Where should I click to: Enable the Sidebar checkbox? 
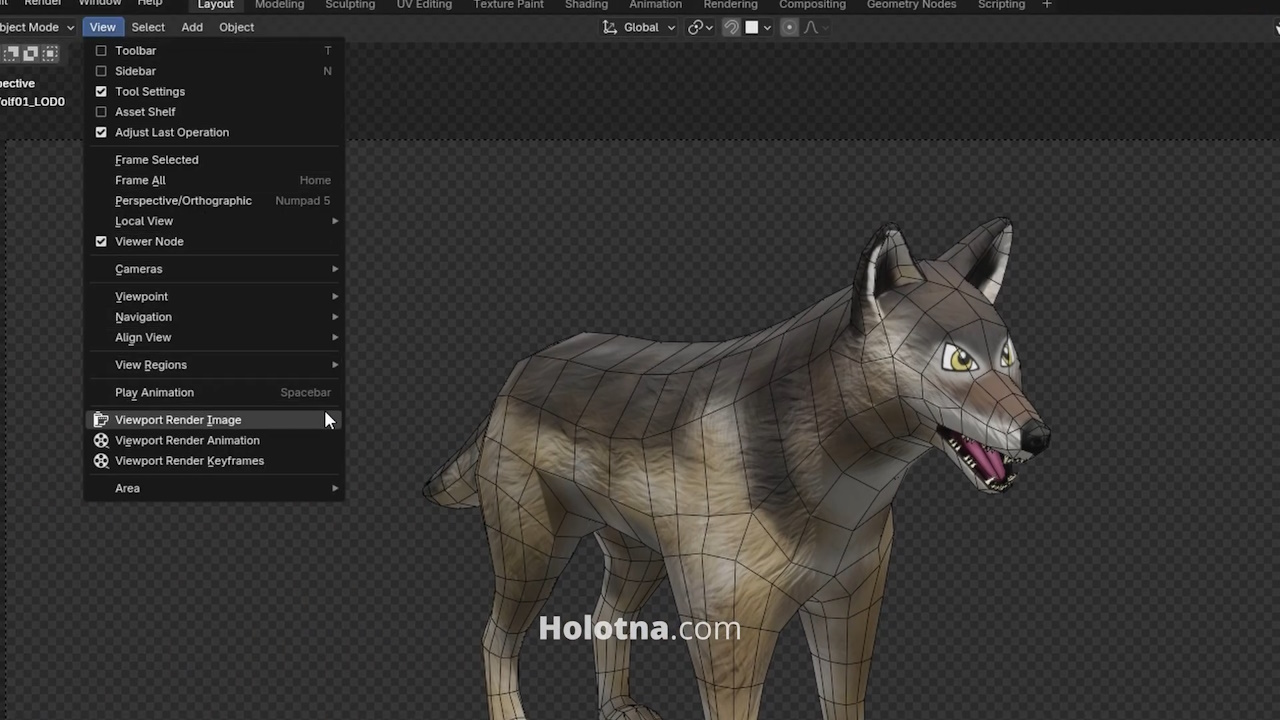(101, 71)
